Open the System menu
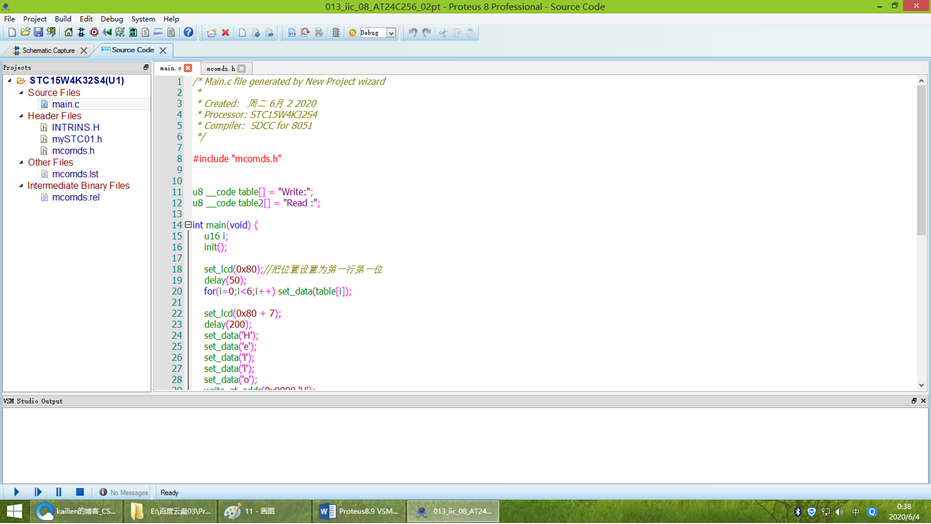 pos(143,19)
